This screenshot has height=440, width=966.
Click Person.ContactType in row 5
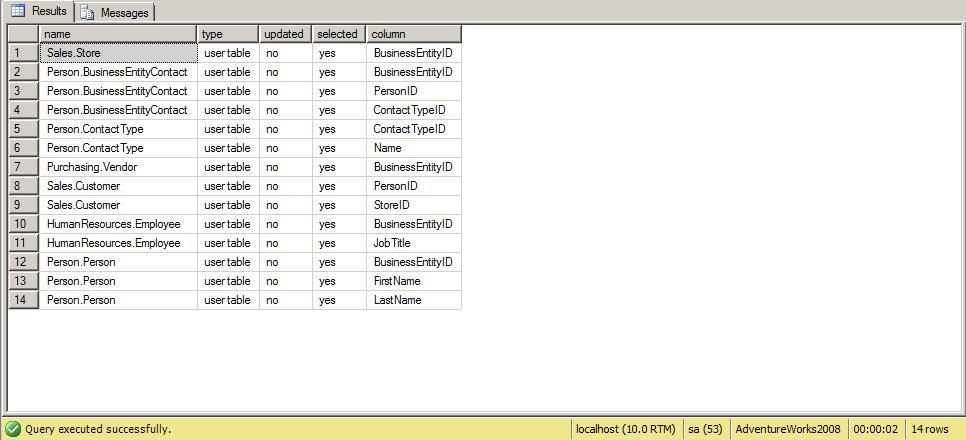pos(118,129)
